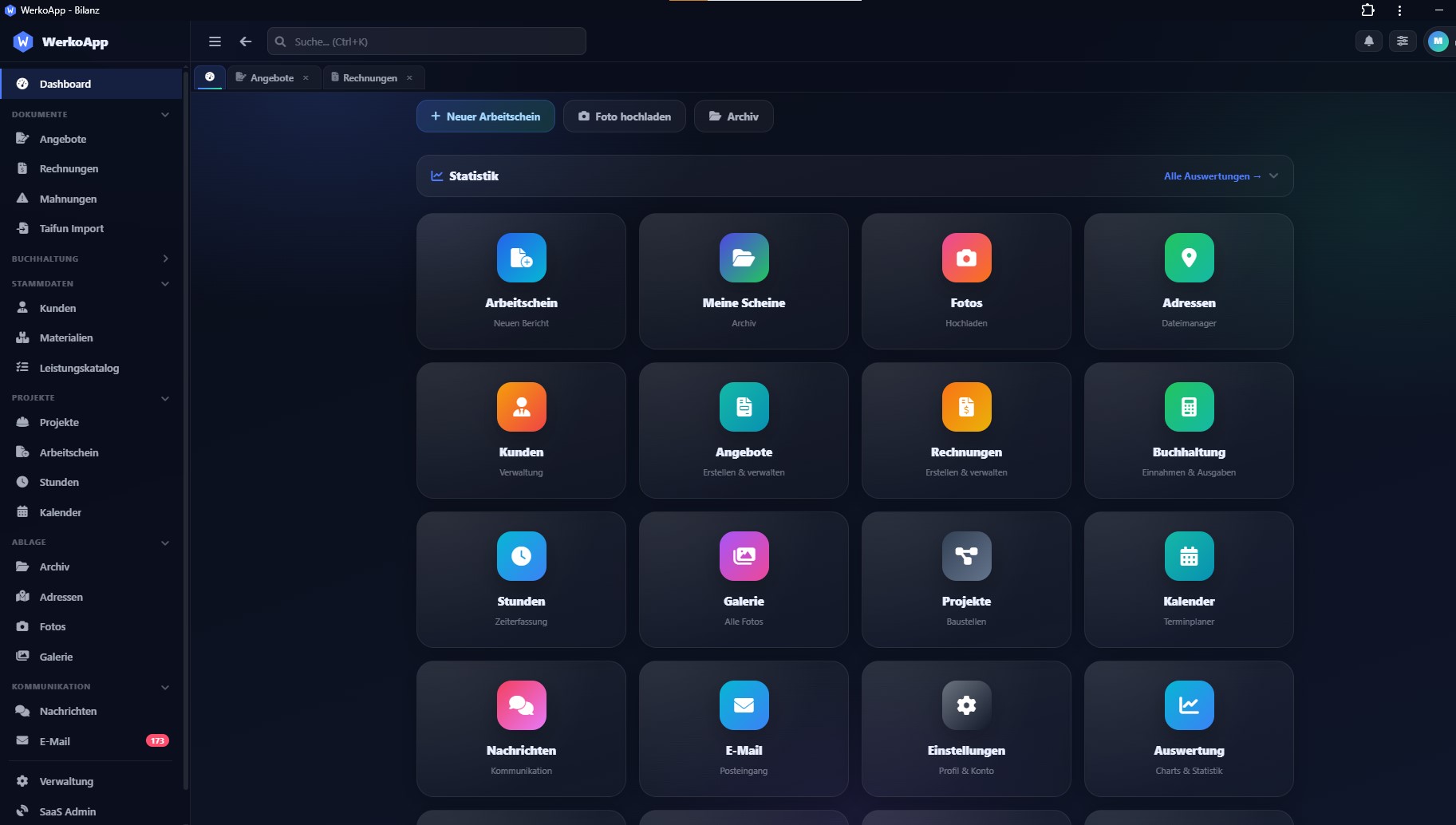Open Kunden in the sidebar
This screenshot has width=1456, height=825.
coord(92,308)
